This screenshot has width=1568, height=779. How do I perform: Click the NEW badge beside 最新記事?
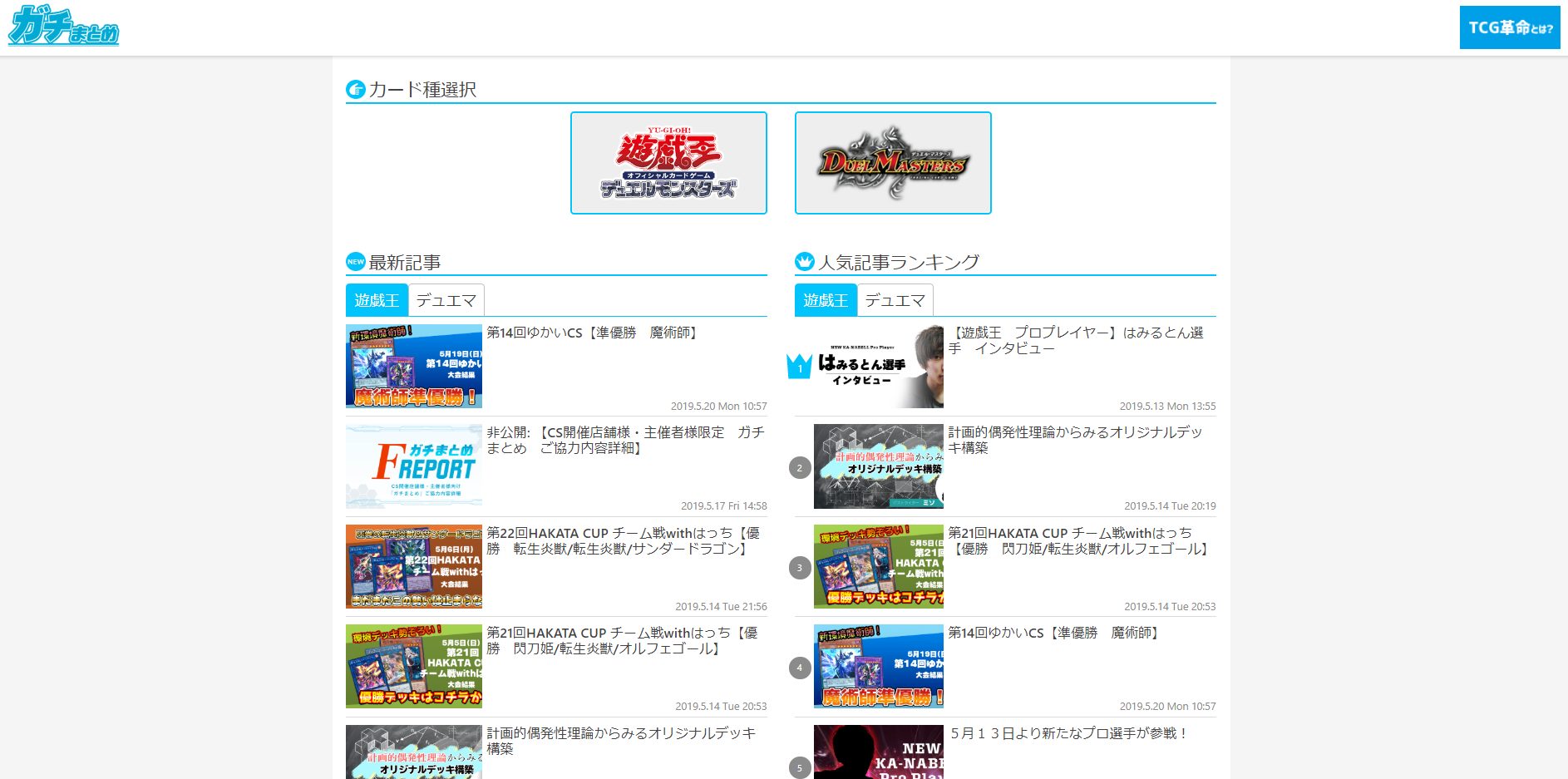click(356, 262)
